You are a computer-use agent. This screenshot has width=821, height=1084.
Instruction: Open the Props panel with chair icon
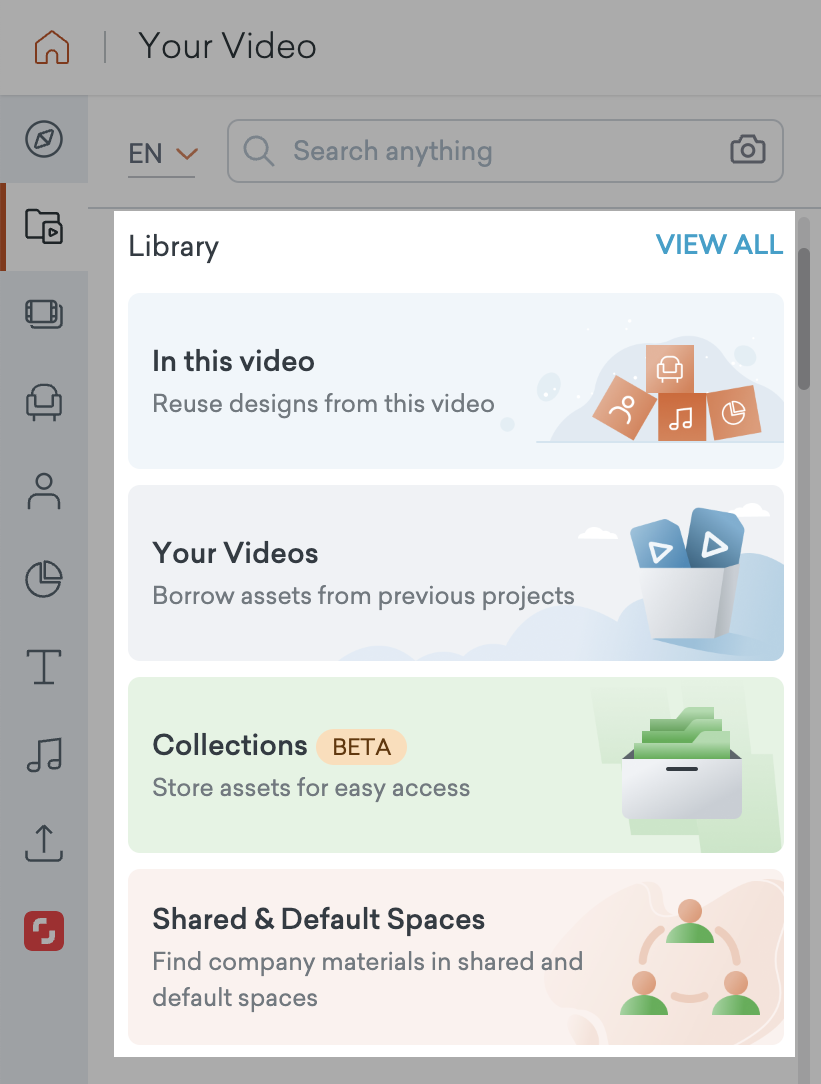tap(44, 403)
